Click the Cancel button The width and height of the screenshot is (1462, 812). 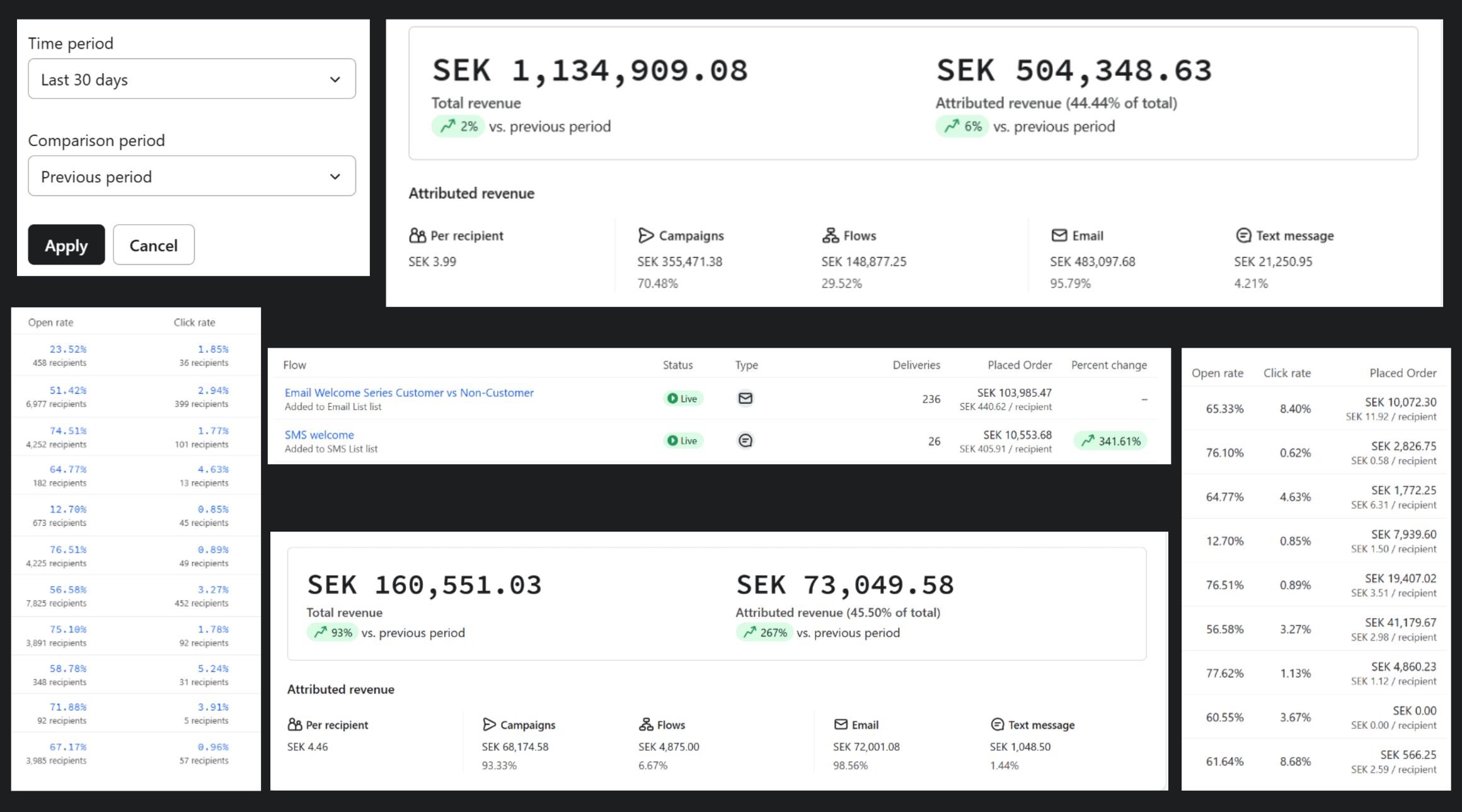154,245
